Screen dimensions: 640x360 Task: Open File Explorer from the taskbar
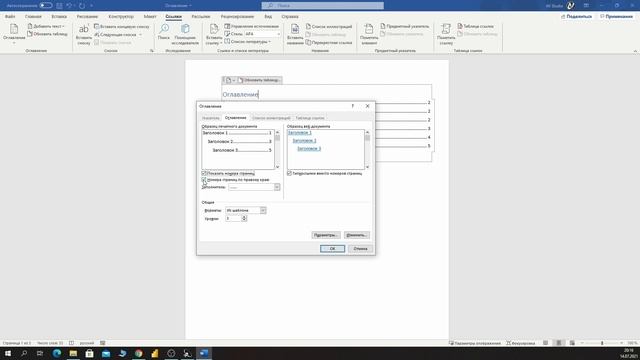pyautogui.click(x=73, y=353)
